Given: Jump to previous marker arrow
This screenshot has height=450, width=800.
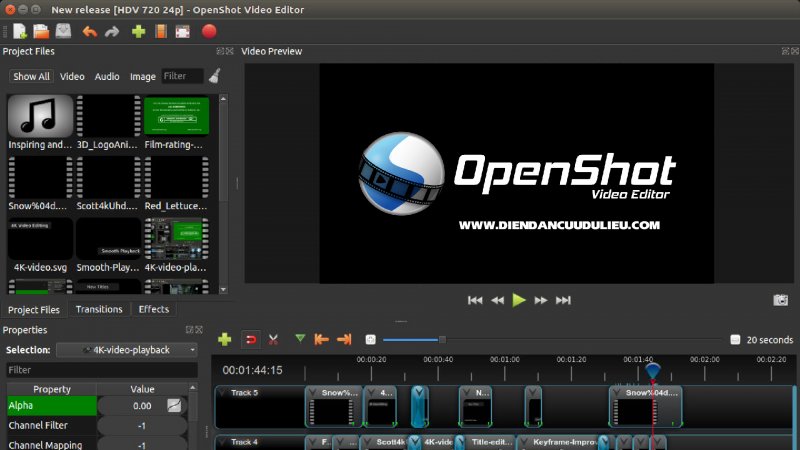Looking at the screenshot, I should pyautogui.click(x=321, y=339).
